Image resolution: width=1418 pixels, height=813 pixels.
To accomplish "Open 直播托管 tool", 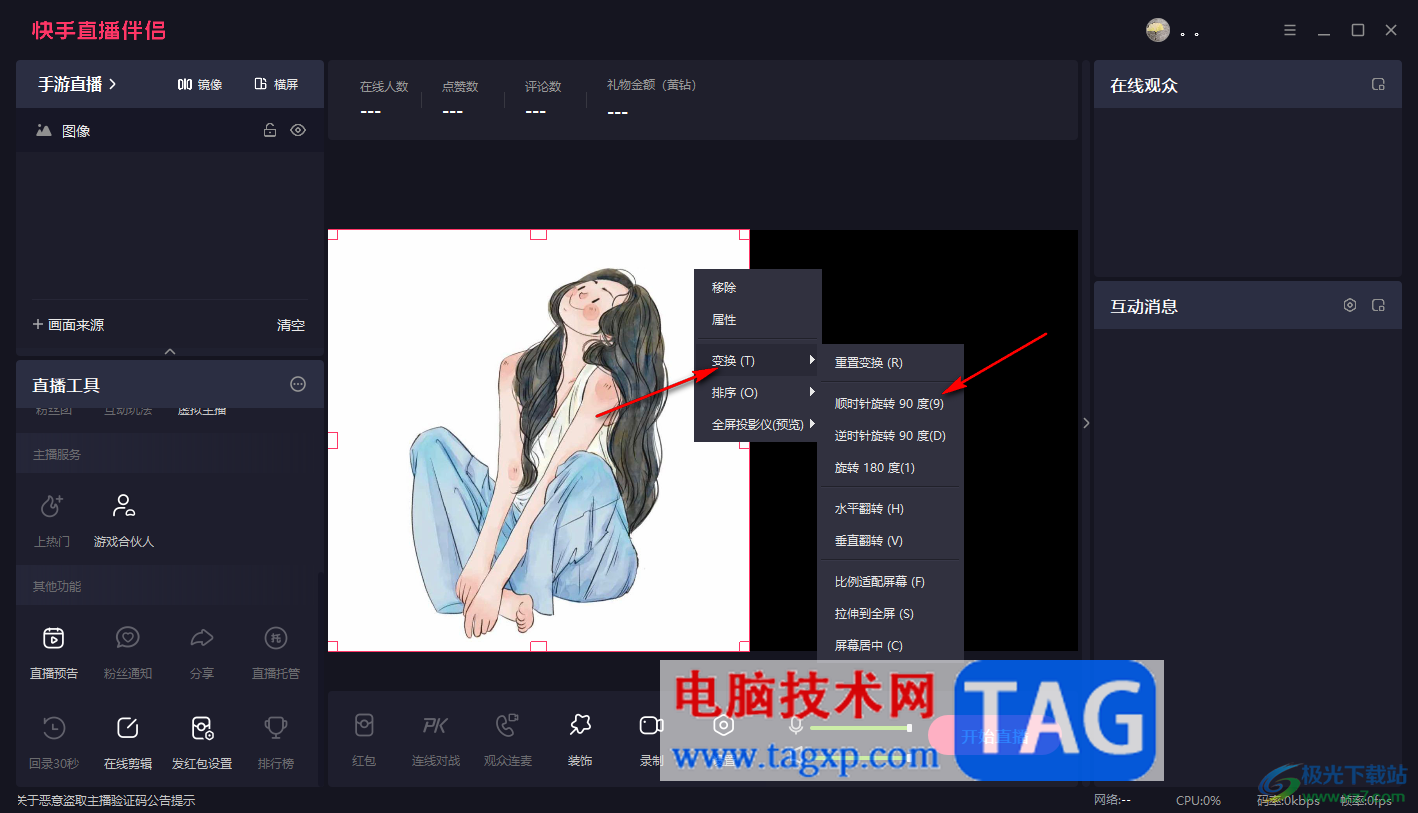I will tap(276, 652).
